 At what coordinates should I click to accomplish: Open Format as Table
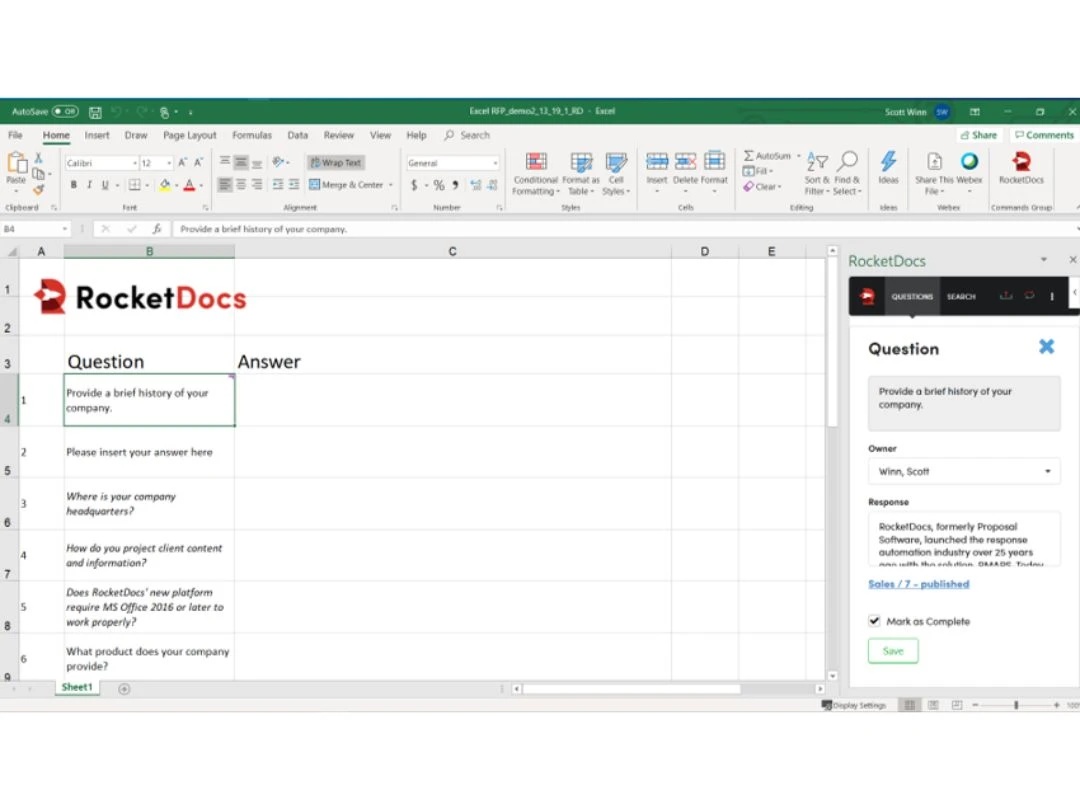coord(581,174)
